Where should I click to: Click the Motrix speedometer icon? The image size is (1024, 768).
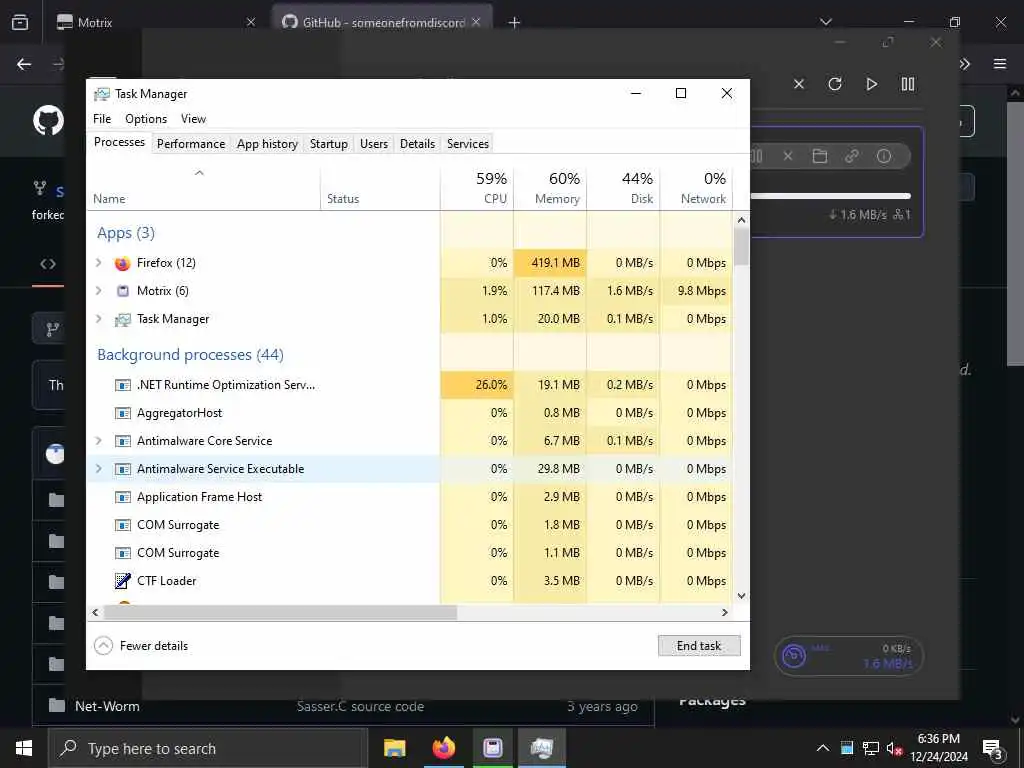point(793,656)
